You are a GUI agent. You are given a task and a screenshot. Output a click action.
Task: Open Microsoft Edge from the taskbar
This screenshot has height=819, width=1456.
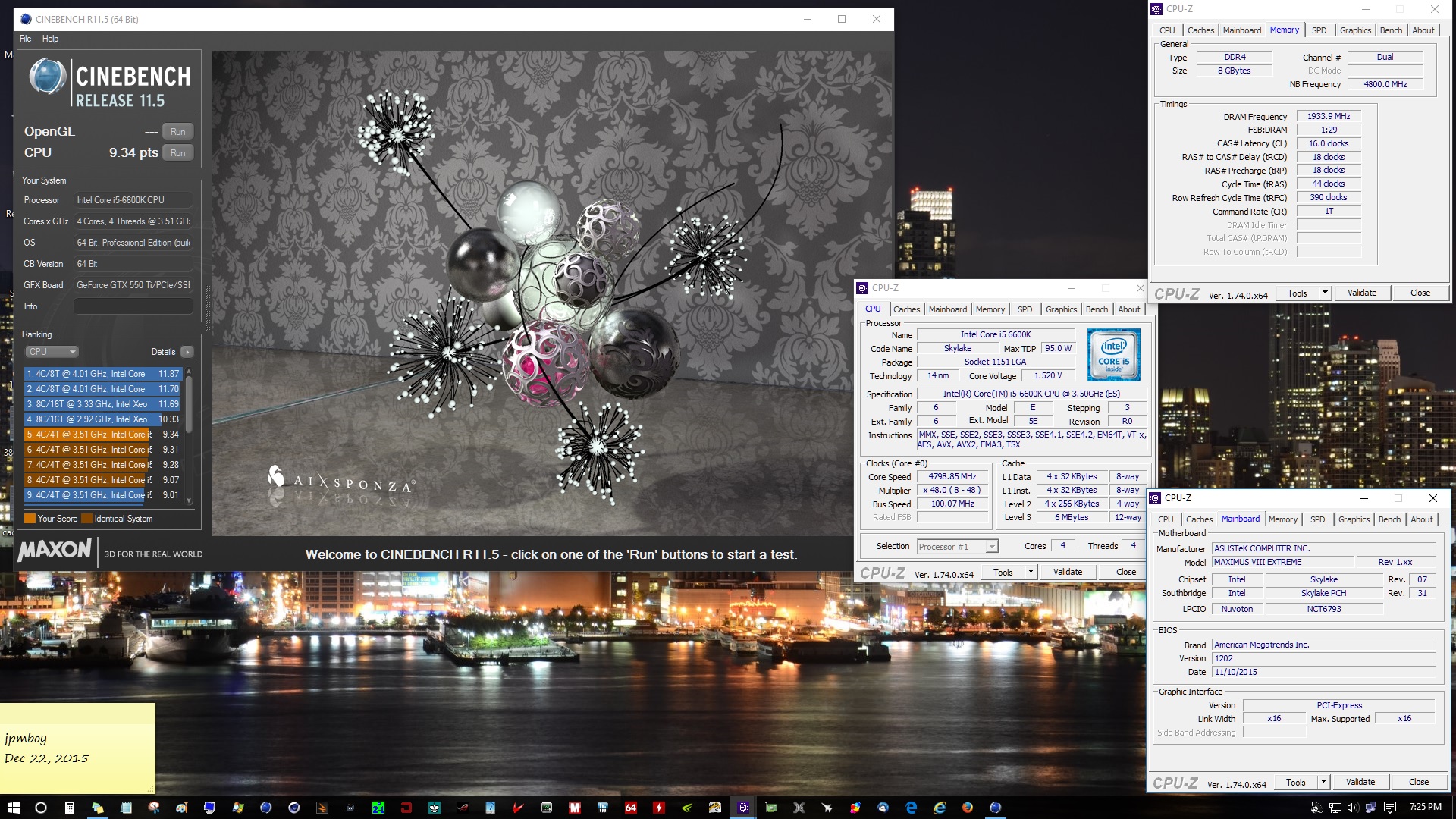click(x=911, y=808)
